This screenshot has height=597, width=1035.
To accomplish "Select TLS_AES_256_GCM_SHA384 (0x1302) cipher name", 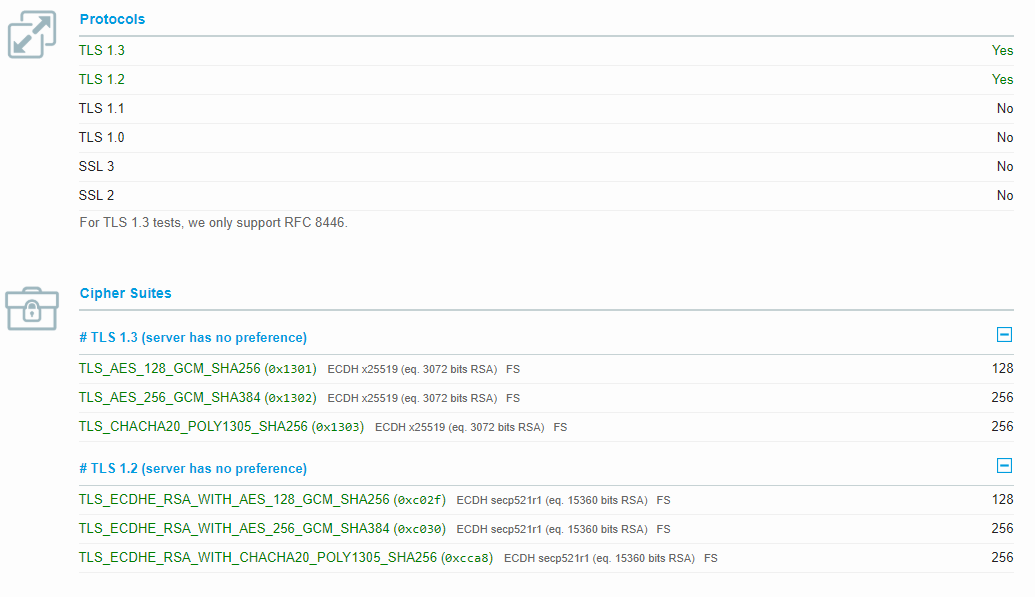I will [197, 398].
